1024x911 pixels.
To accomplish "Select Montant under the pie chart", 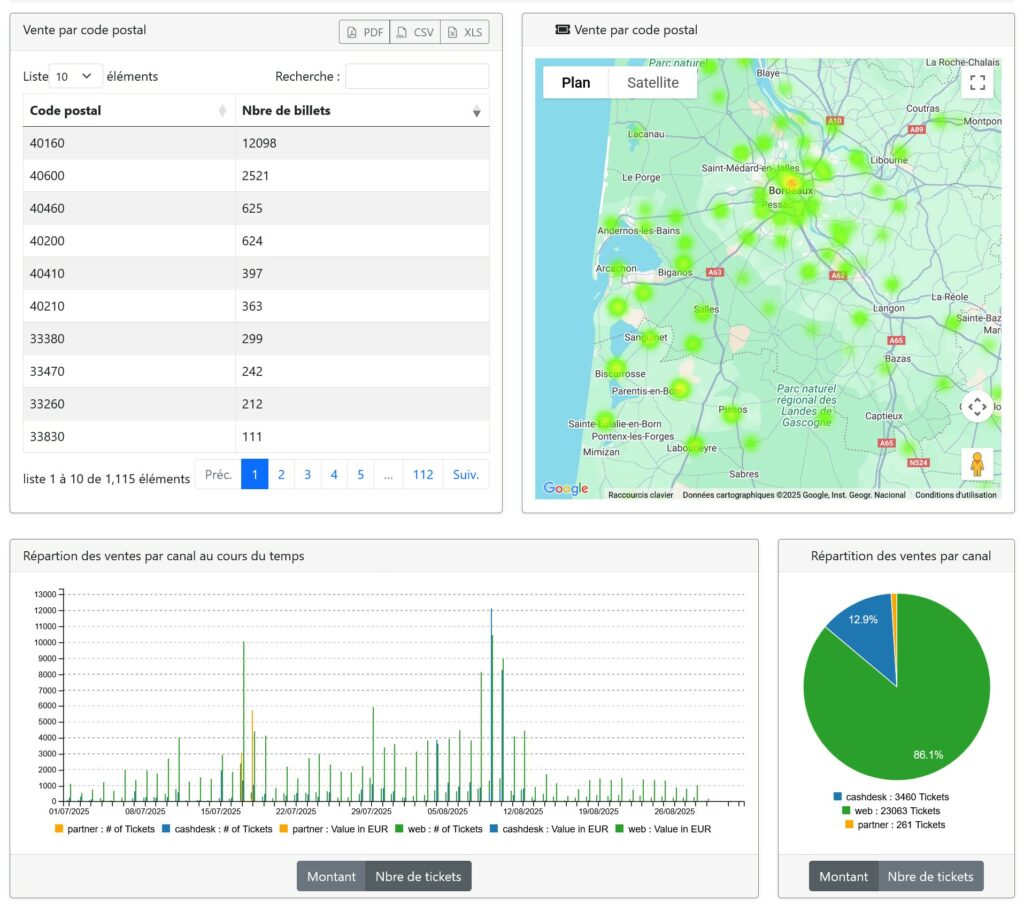I will point(844,876).
